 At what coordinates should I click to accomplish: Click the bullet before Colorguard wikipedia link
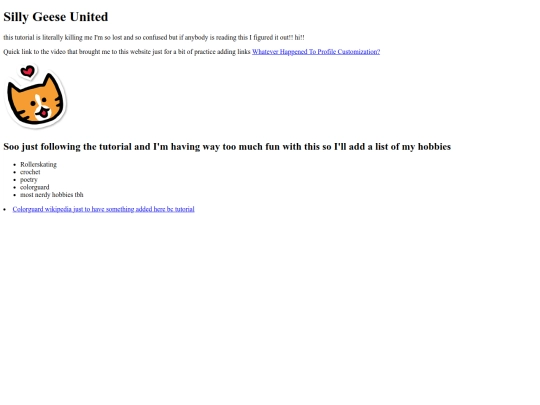(x=5, y=209)
